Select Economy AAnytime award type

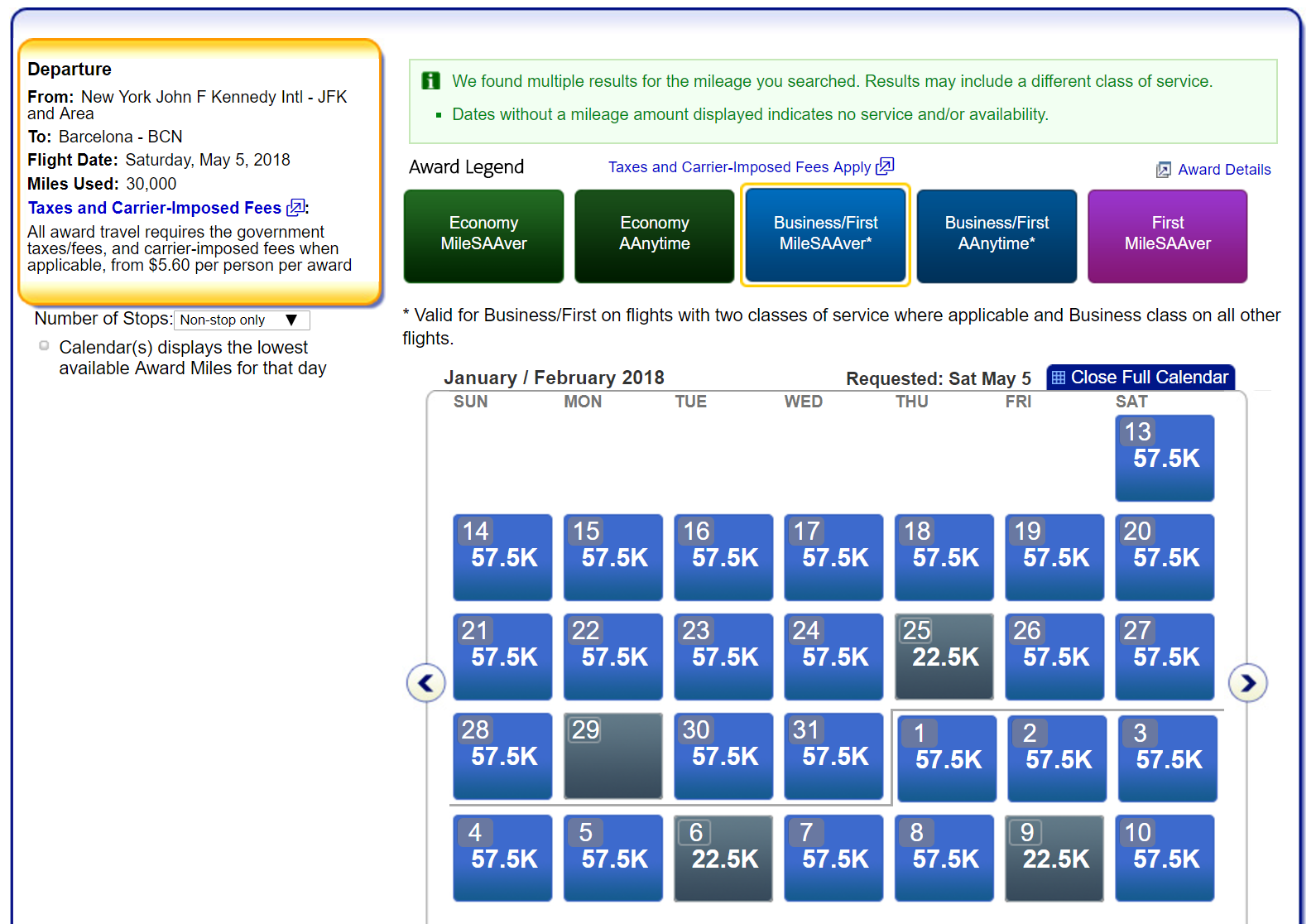click(x=654, y=236)
